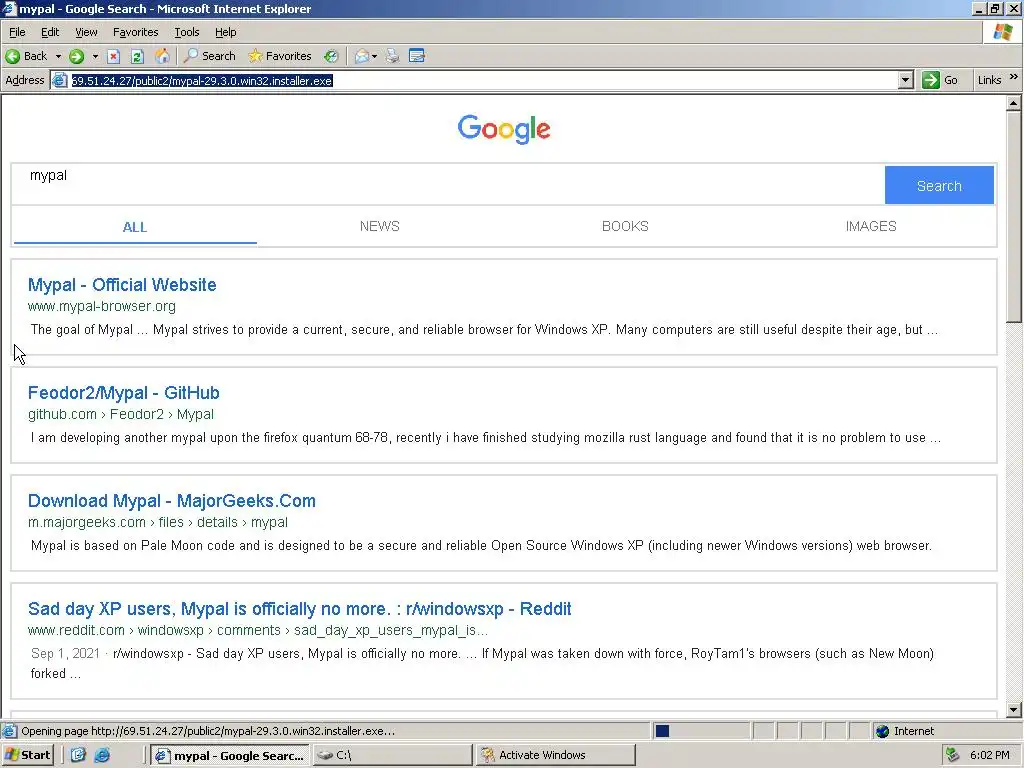Click the Print icon
Viewport: 1024px width, 768px height.
pyautogui.click(x=392, y=56)
